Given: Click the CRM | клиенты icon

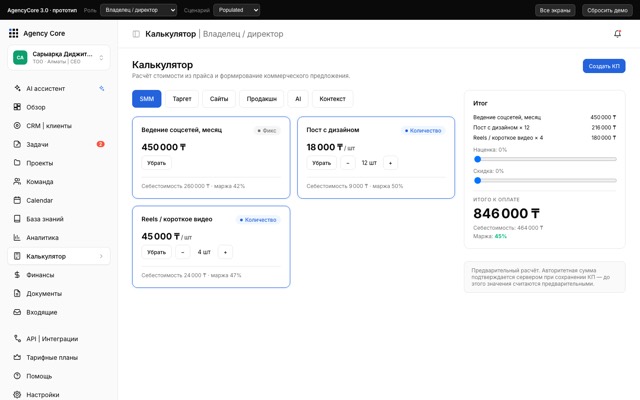Looking at the screenshot, I should tap(17, 126).
